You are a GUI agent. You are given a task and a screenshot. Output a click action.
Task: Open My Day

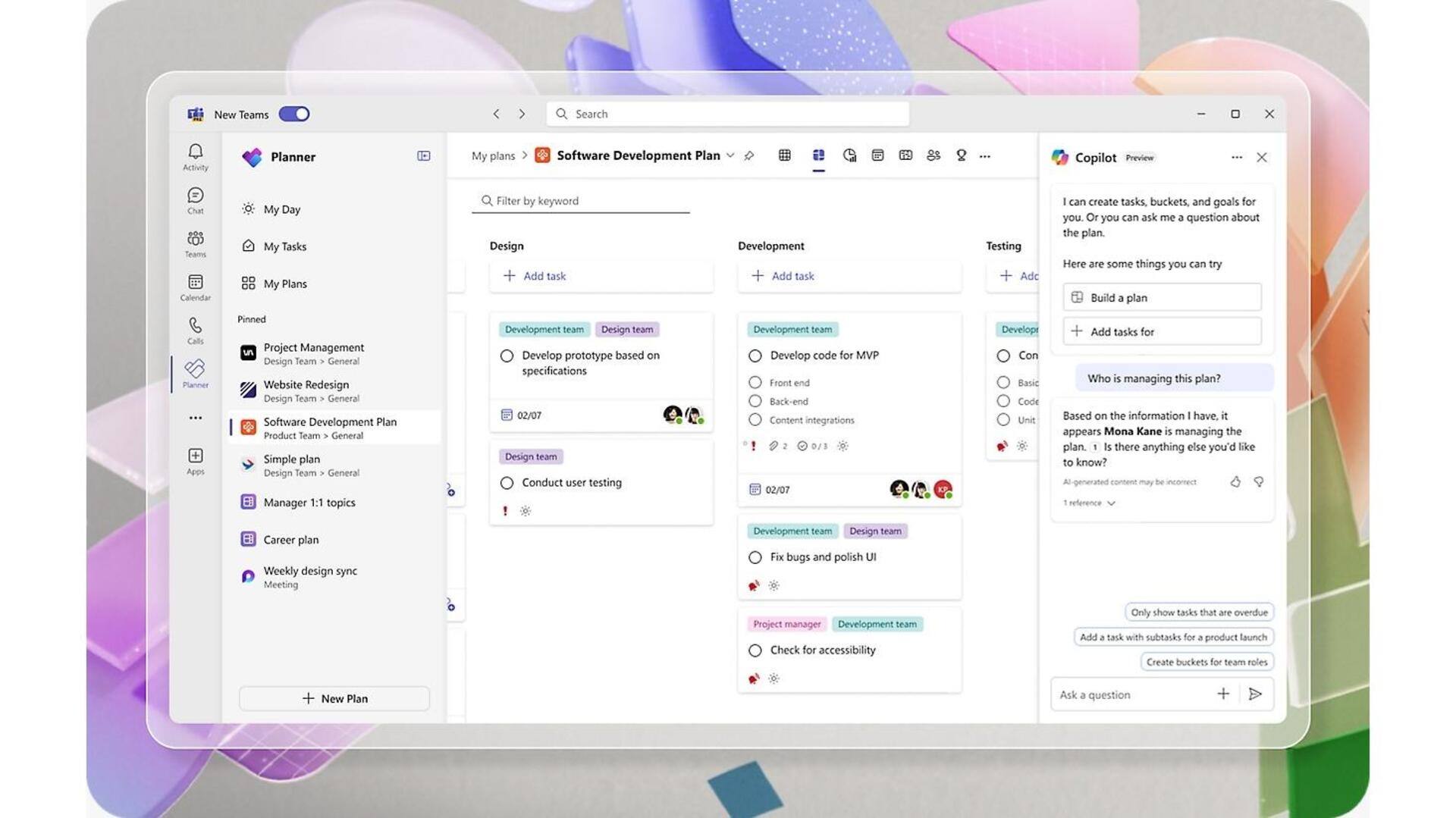coord(334,209)
